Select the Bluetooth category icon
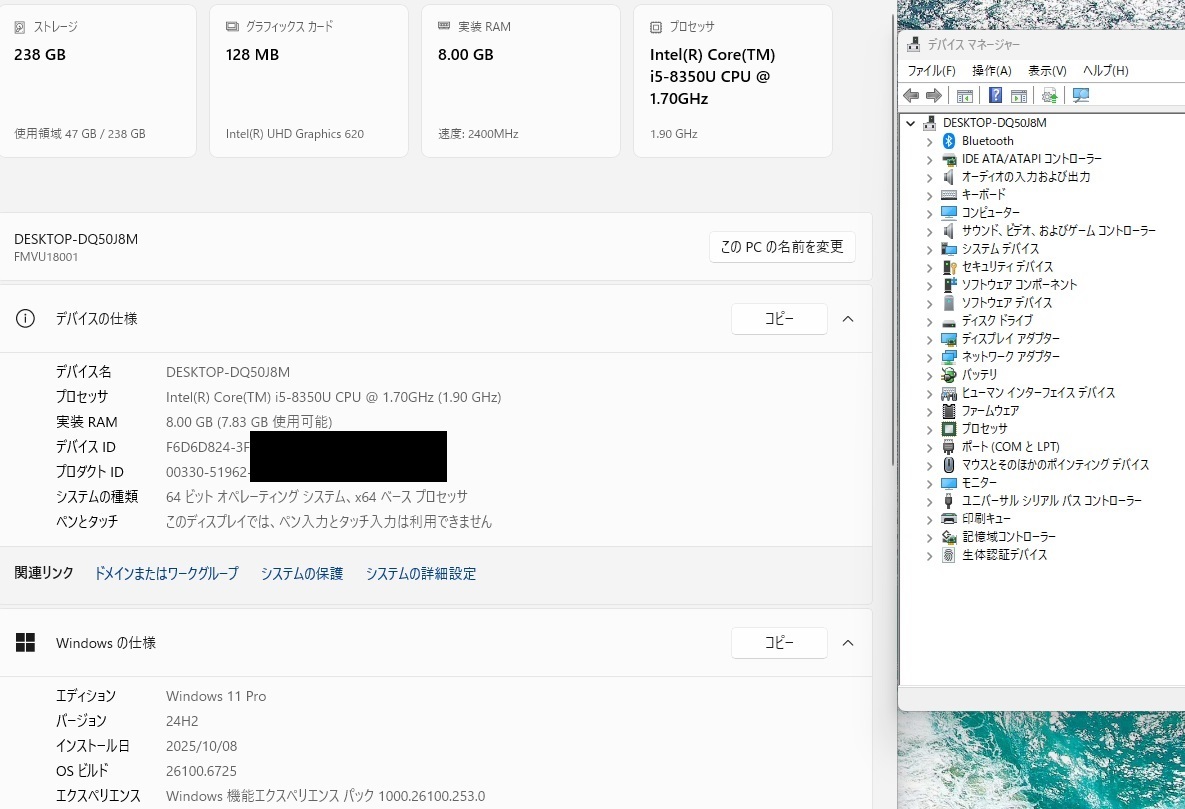Image resolution: width=1185 pixels, height=809 pixels. tap(949, 141)
